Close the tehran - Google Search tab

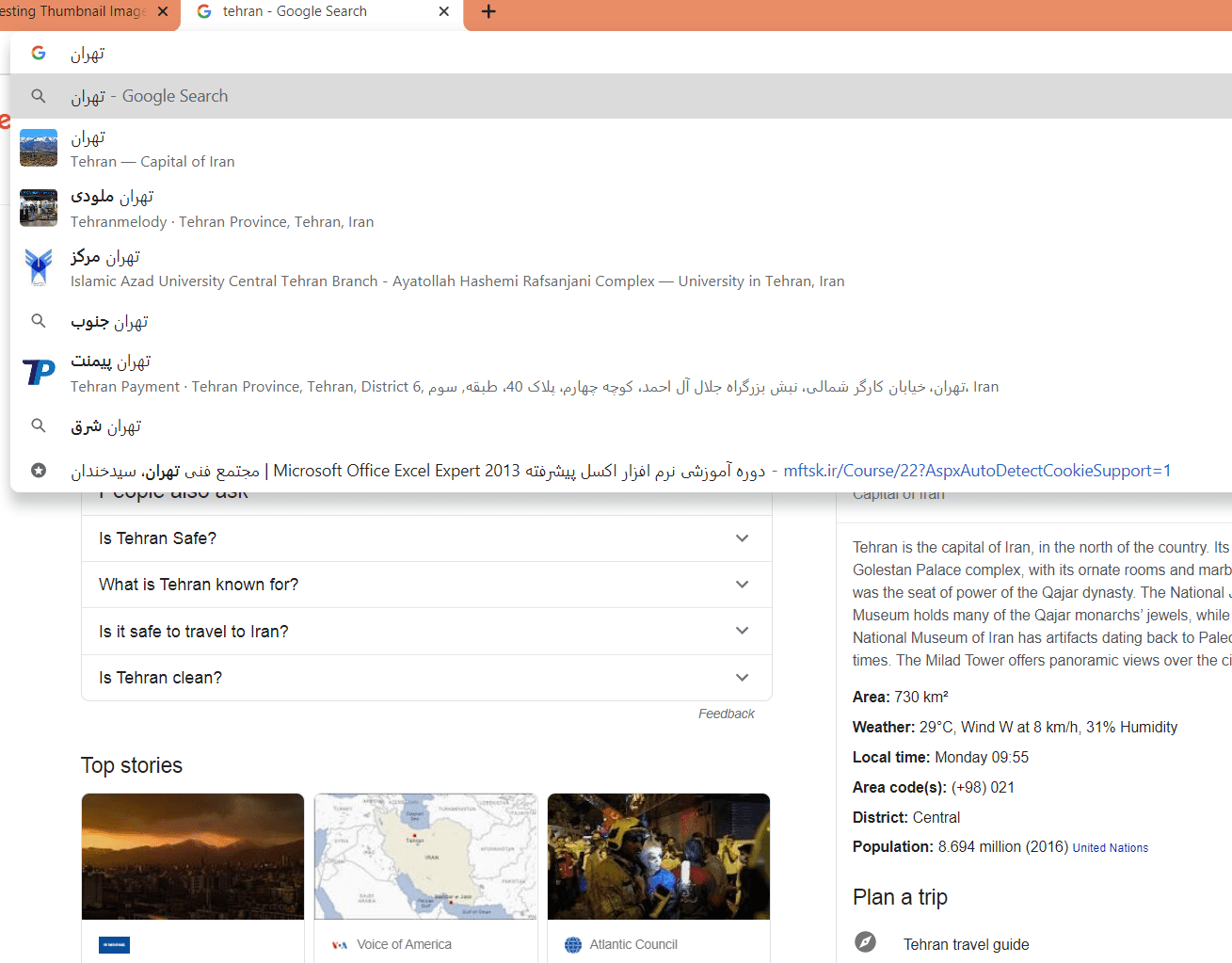point(444,11)
